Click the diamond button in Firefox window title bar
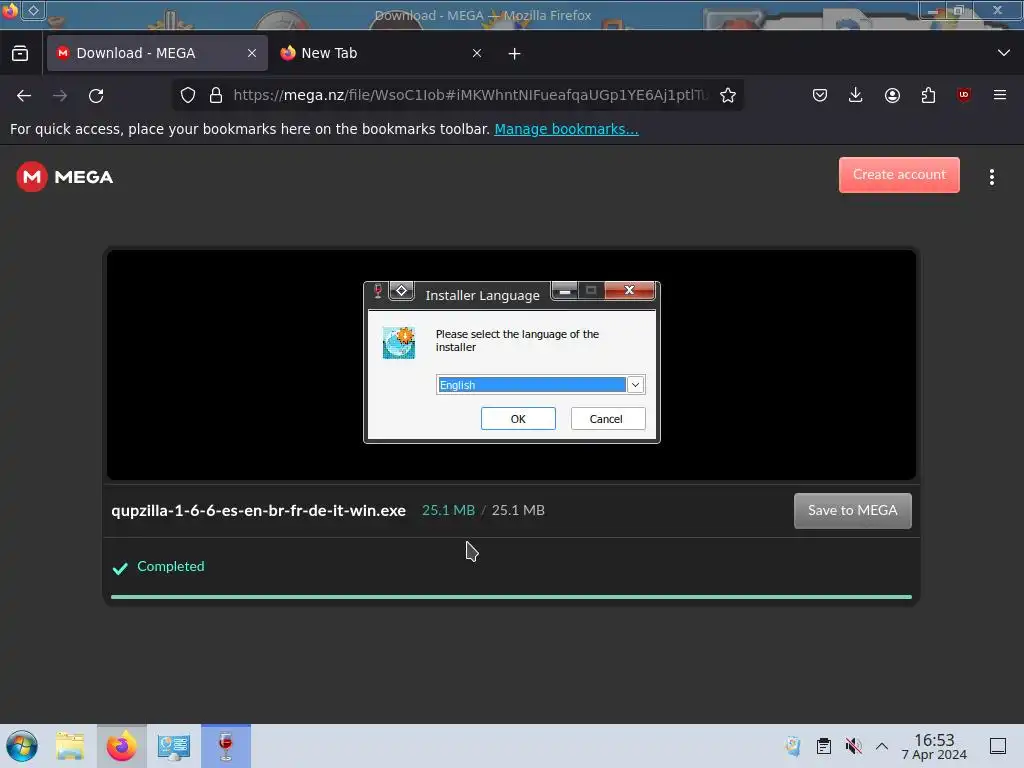This screenshot has width=1024, height=768. (33, 10)
